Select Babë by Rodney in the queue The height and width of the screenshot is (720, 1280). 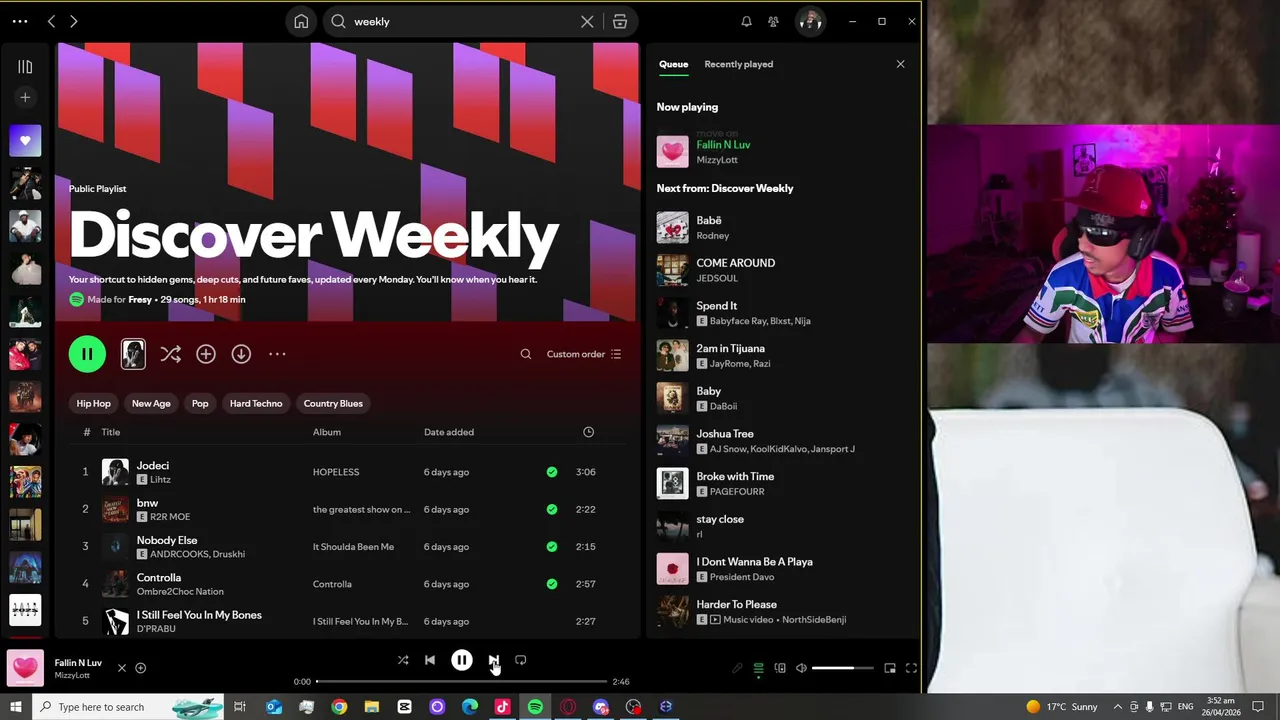[x=781, y=227]
